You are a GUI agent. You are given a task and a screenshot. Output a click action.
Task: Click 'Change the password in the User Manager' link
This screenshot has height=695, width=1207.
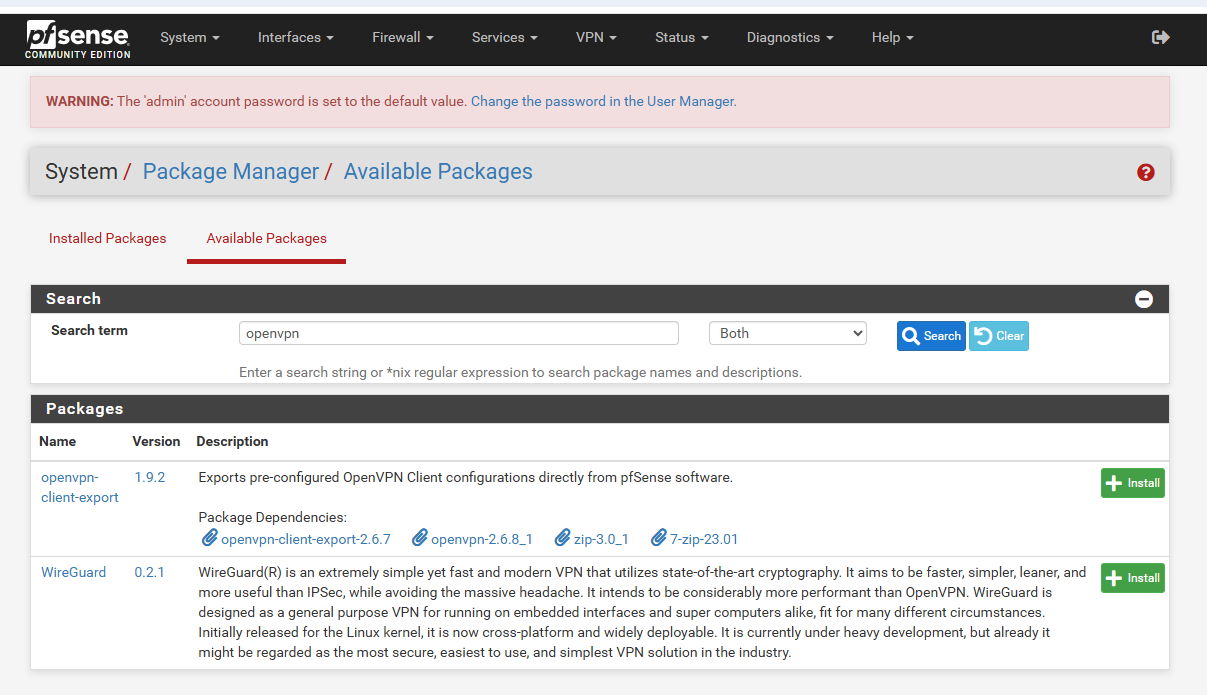pyautogui.click(x=602, y=101)
